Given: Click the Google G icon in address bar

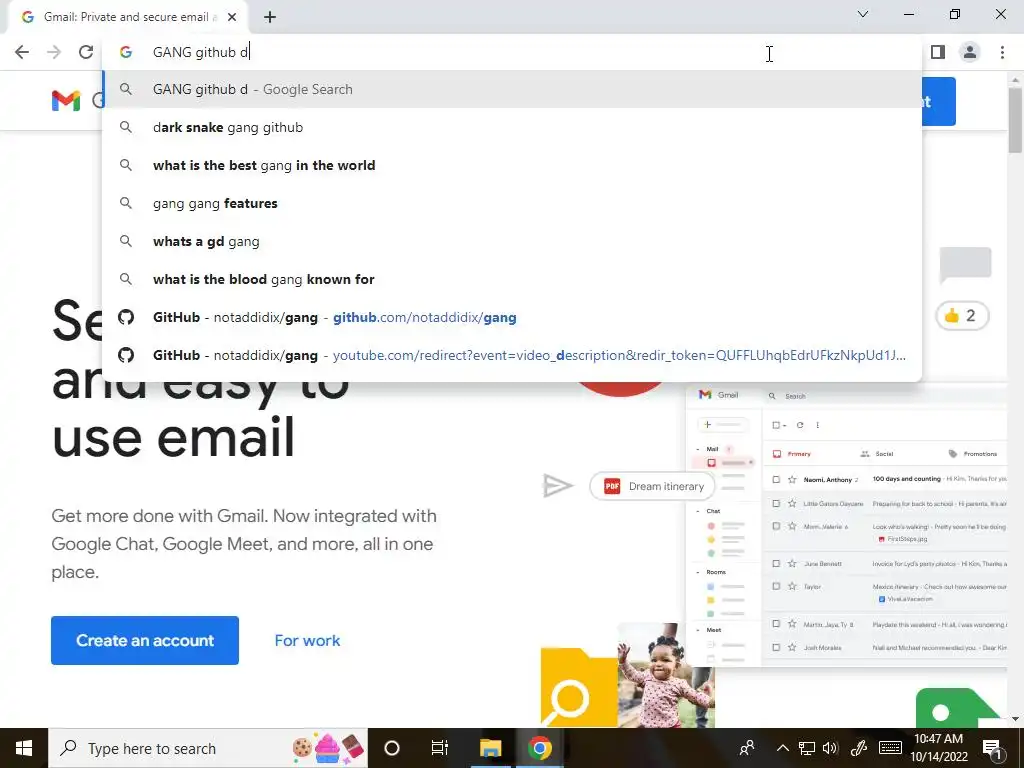Looking at the screenshot, I should click(x=126, y=52).
